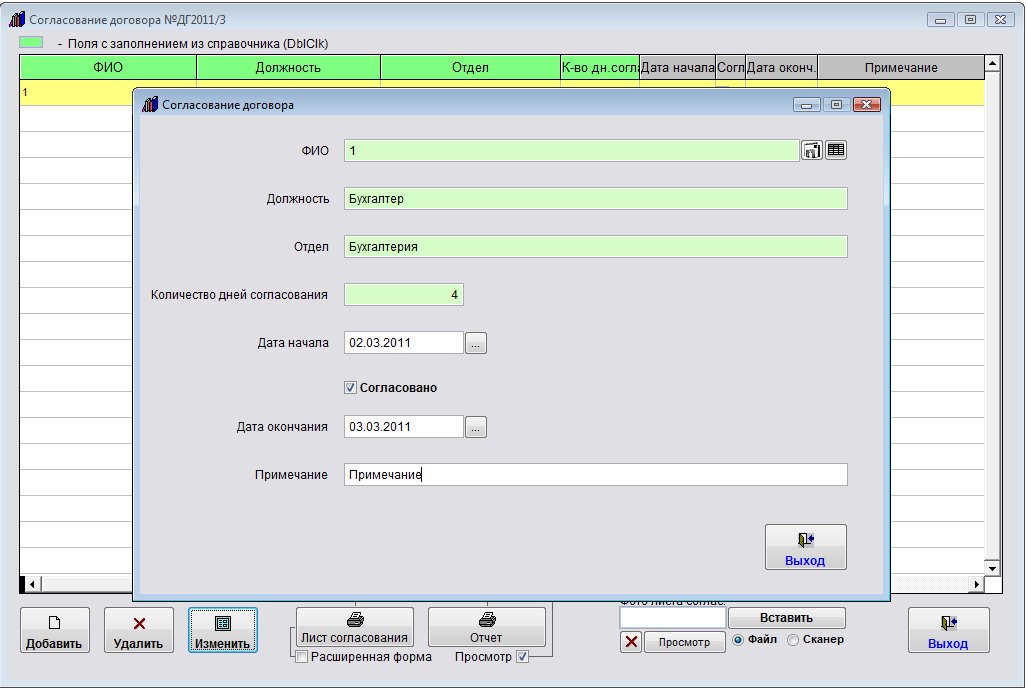Screen dimensions: 1027x688
Task: Click Добавить button in main window
Action: tap(54, 630)
